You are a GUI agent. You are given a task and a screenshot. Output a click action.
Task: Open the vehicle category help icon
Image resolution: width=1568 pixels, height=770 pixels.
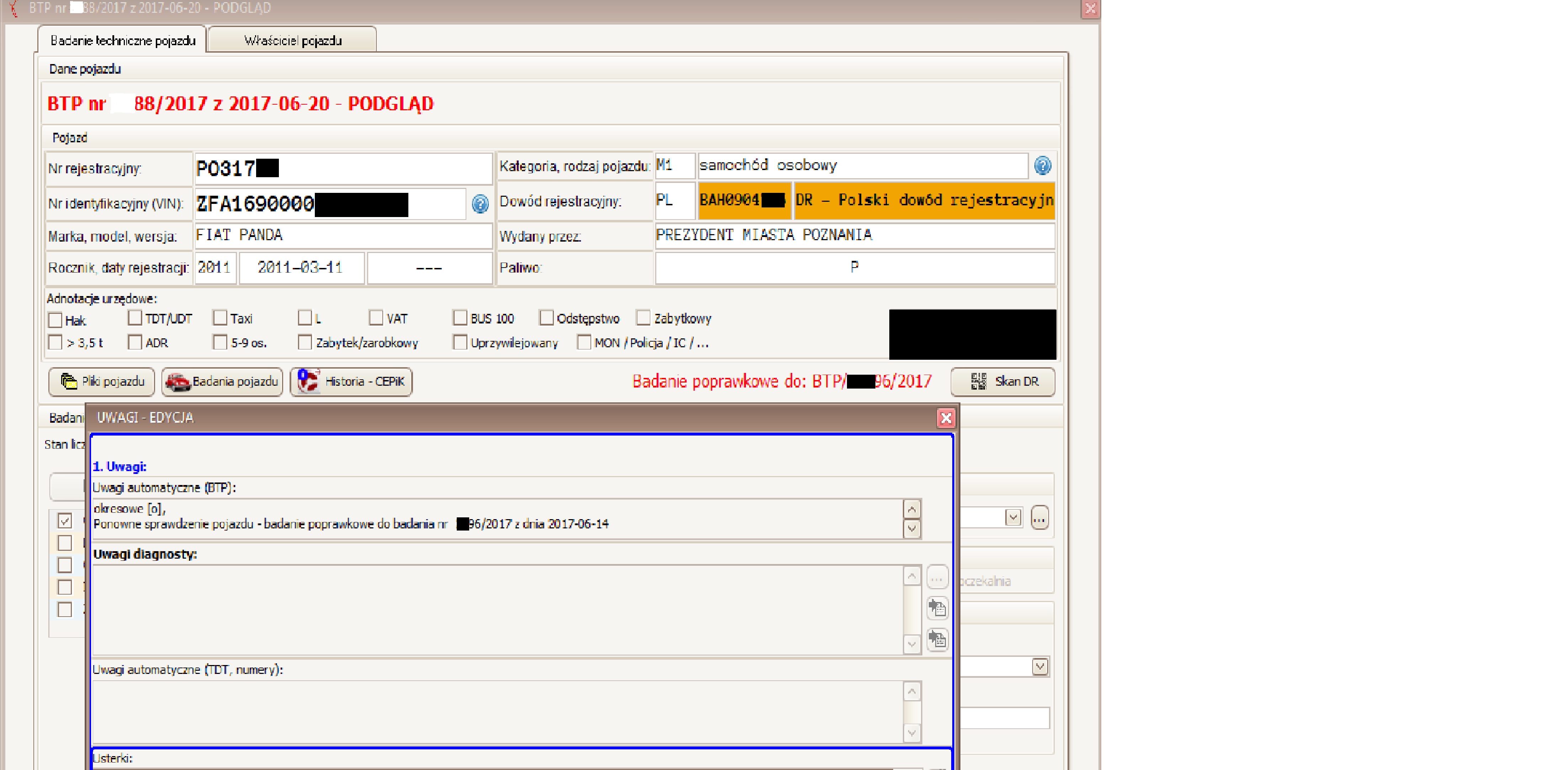(1042, 165)
